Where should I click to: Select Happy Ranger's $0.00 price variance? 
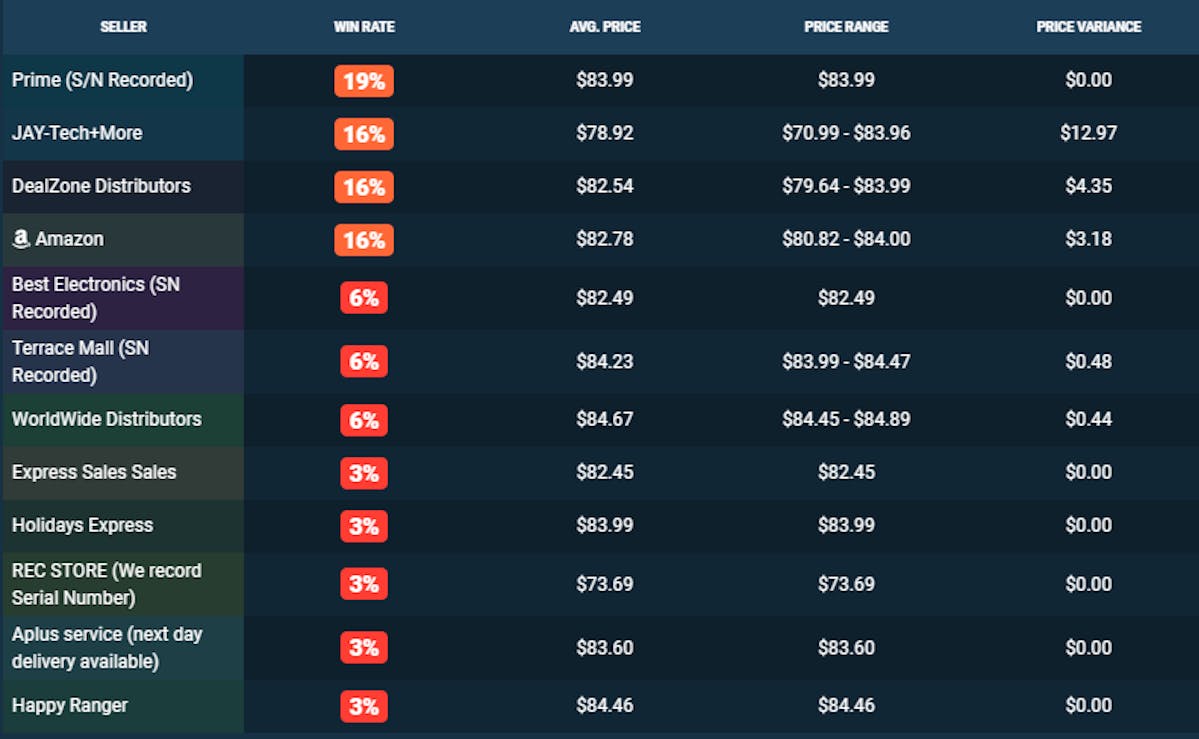1088,705
